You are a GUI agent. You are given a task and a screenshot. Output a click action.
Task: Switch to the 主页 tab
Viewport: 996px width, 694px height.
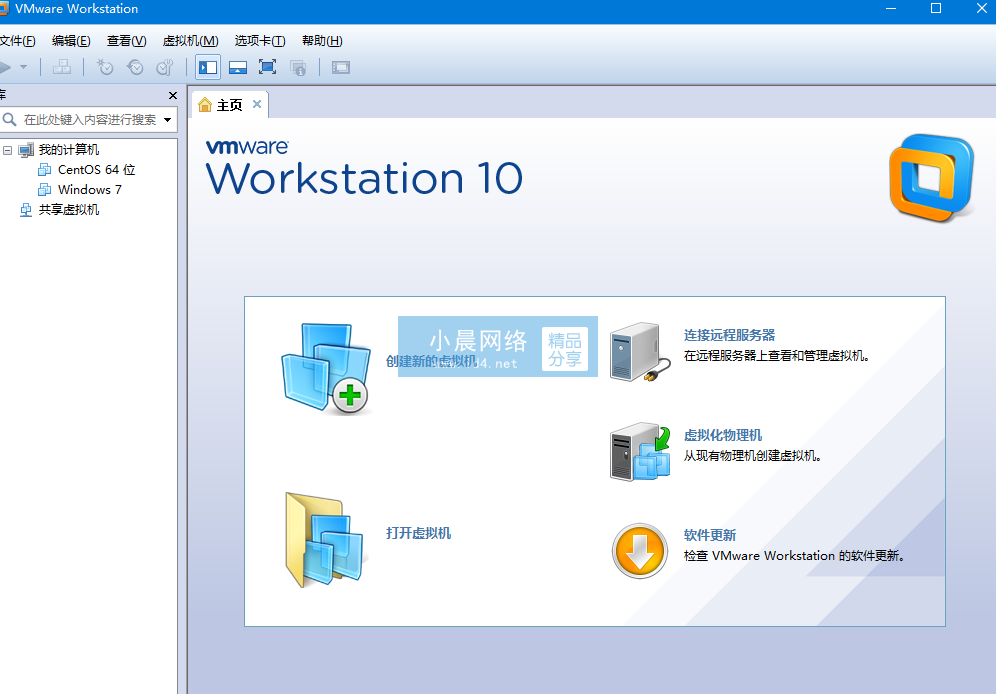tap(229, 105)
